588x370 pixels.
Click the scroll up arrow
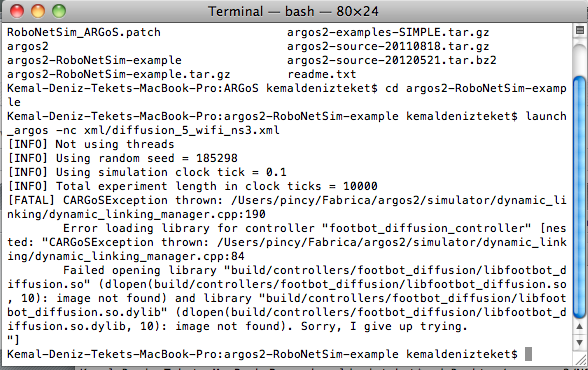pyautogui.click(x=579, y=327)
